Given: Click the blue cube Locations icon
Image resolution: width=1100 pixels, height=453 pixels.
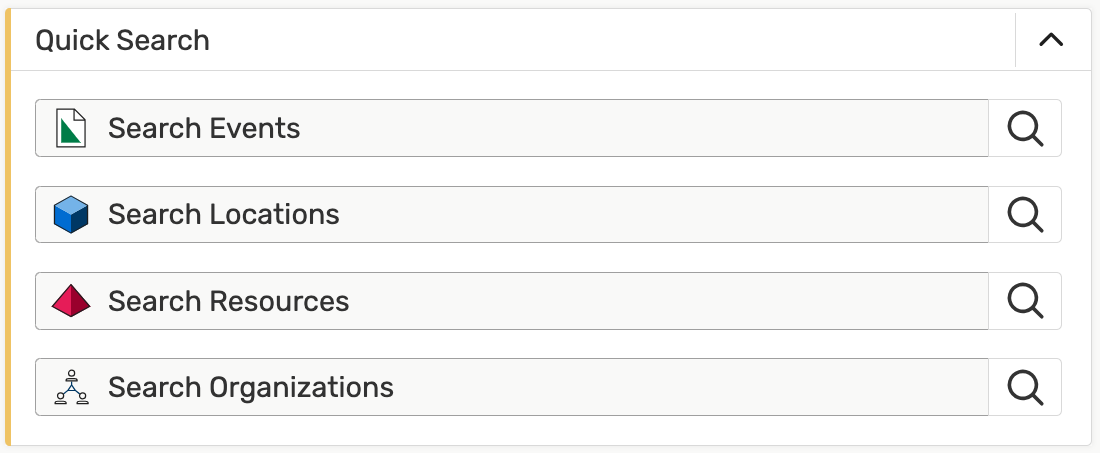Looking at the screenshot, I should (x=71, y=215).
